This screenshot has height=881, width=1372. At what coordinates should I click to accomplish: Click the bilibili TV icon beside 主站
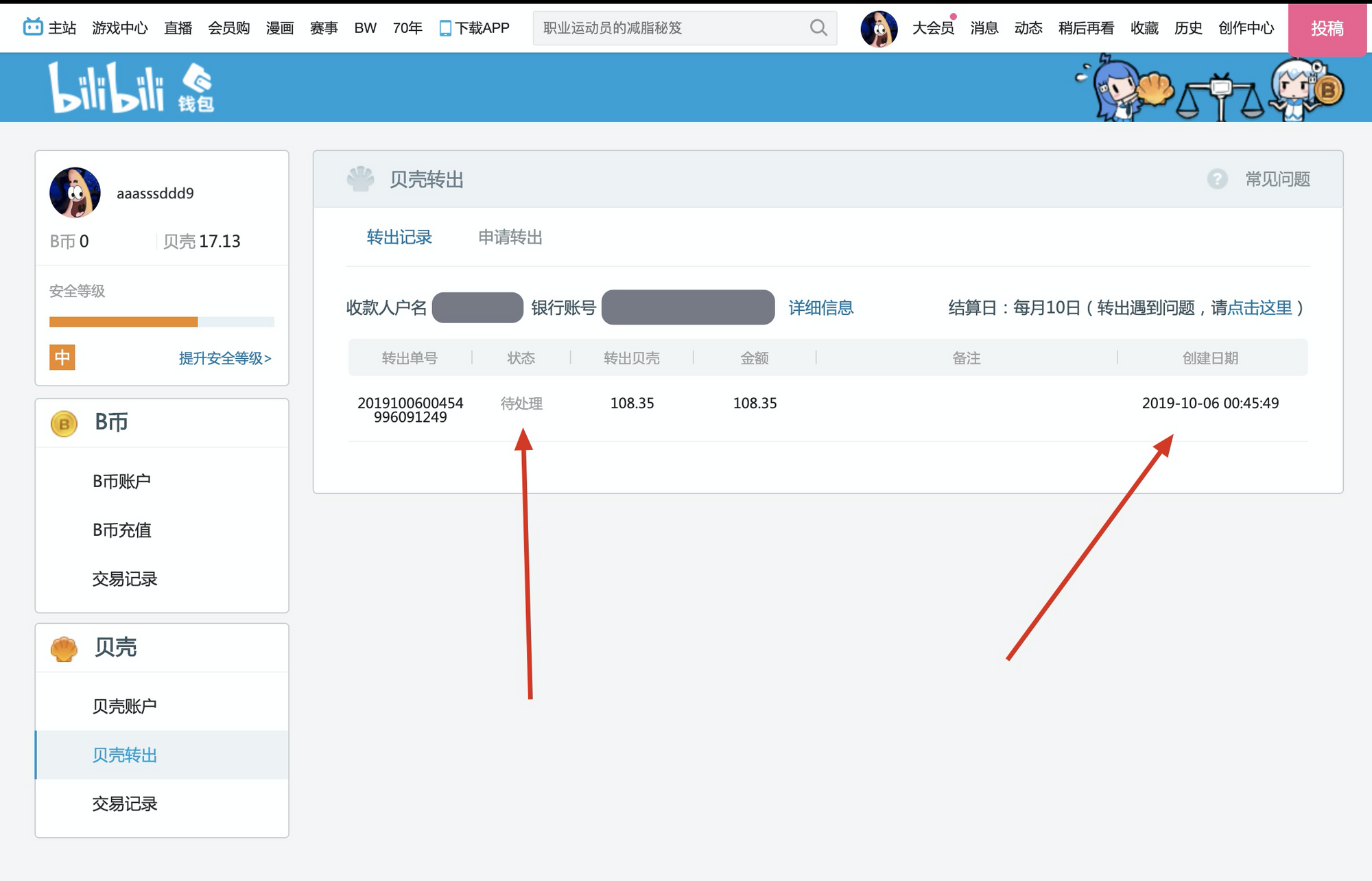pos(33,27)
